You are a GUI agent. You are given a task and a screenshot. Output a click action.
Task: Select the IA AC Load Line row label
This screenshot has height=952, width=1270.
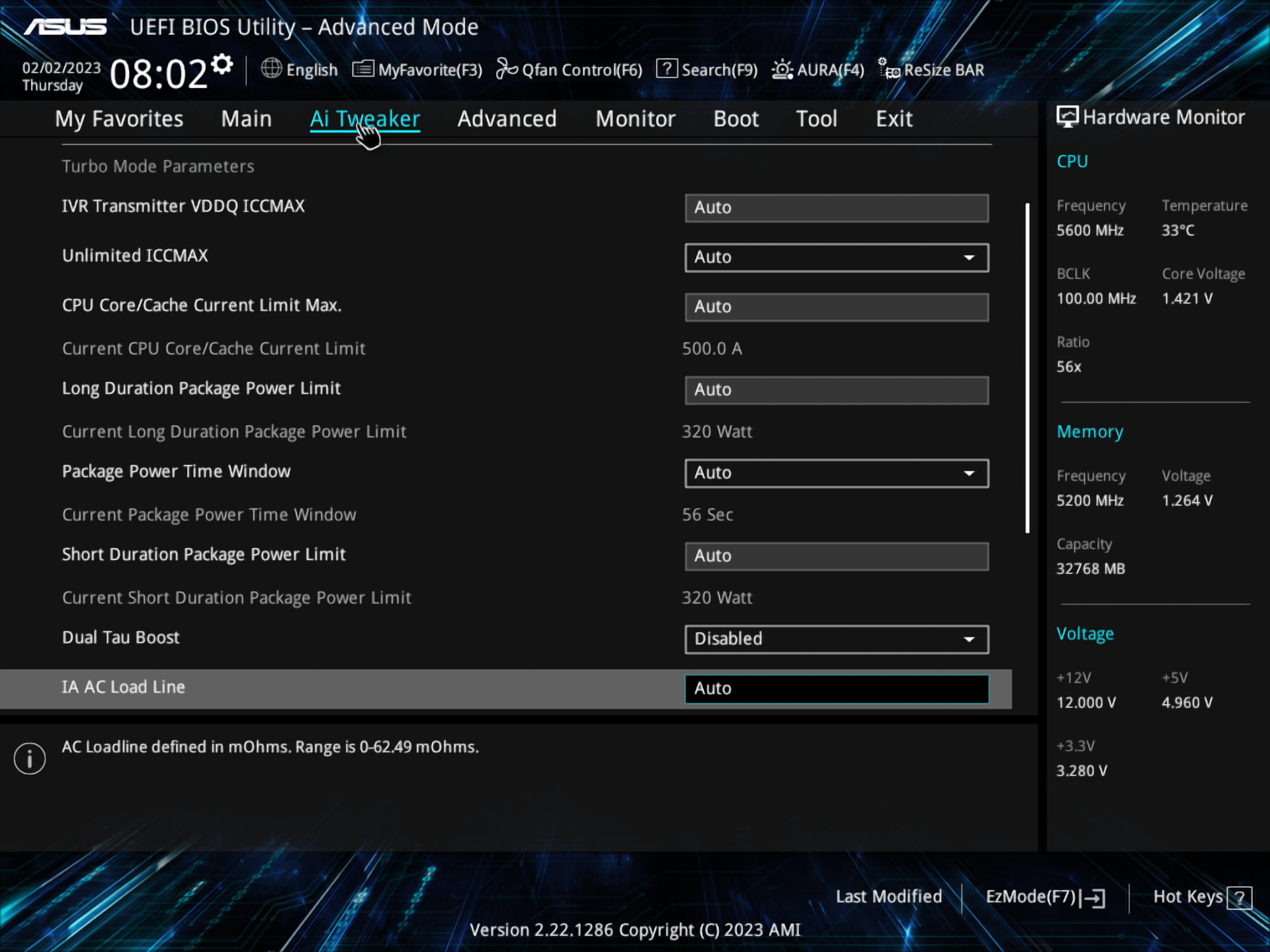124,688
